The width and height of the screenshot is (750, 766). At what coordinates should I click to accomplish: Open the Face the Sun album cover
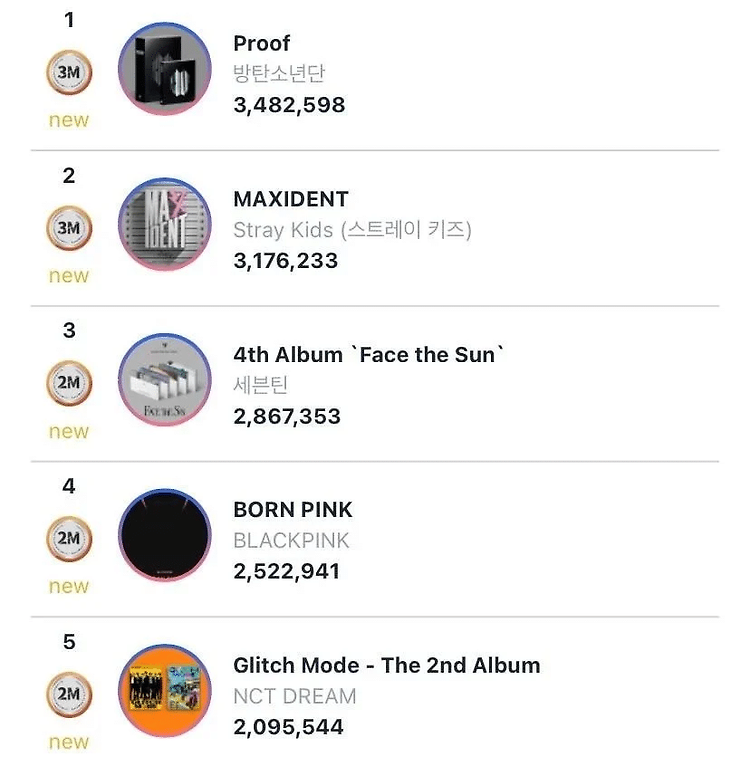tap(165, 380)
